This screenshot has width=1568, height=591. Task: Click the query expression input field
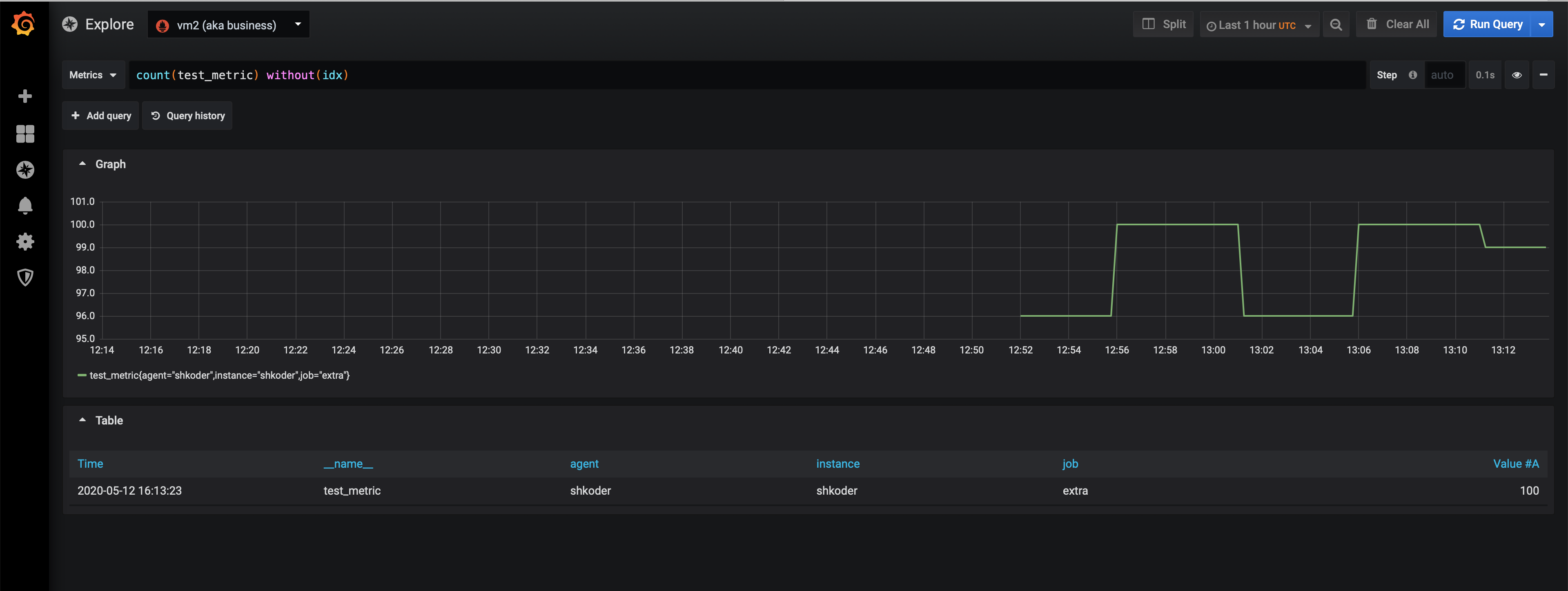click(747, 75)
